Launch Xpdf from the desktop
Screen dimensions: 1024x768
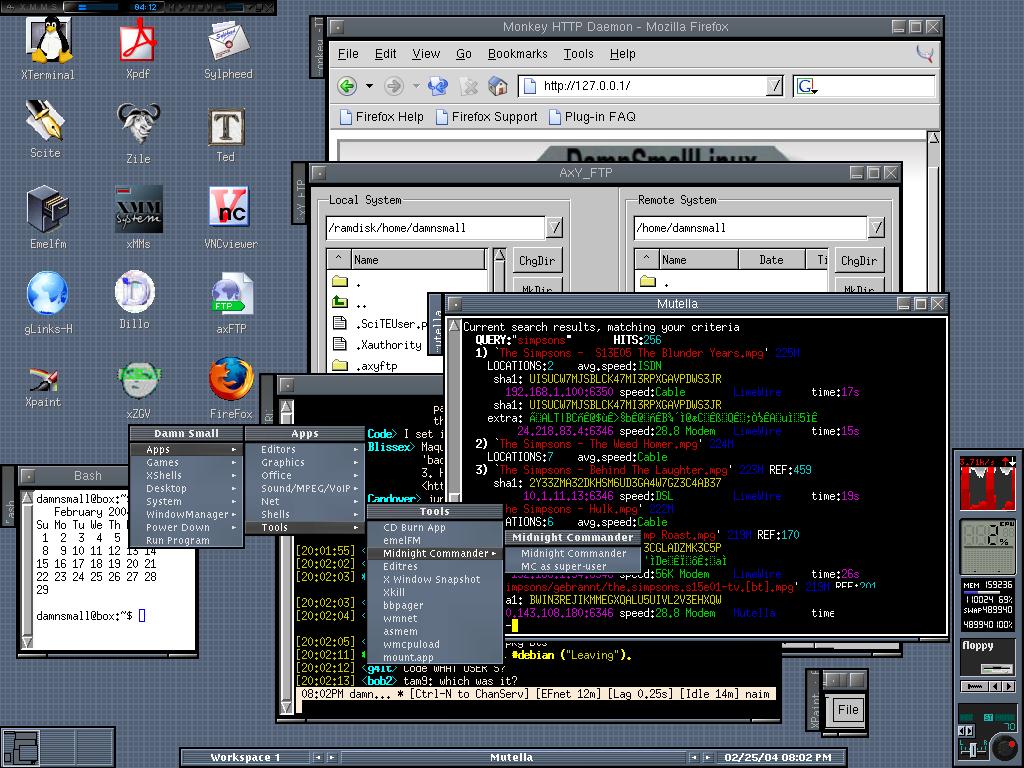[x=137, y=41]
